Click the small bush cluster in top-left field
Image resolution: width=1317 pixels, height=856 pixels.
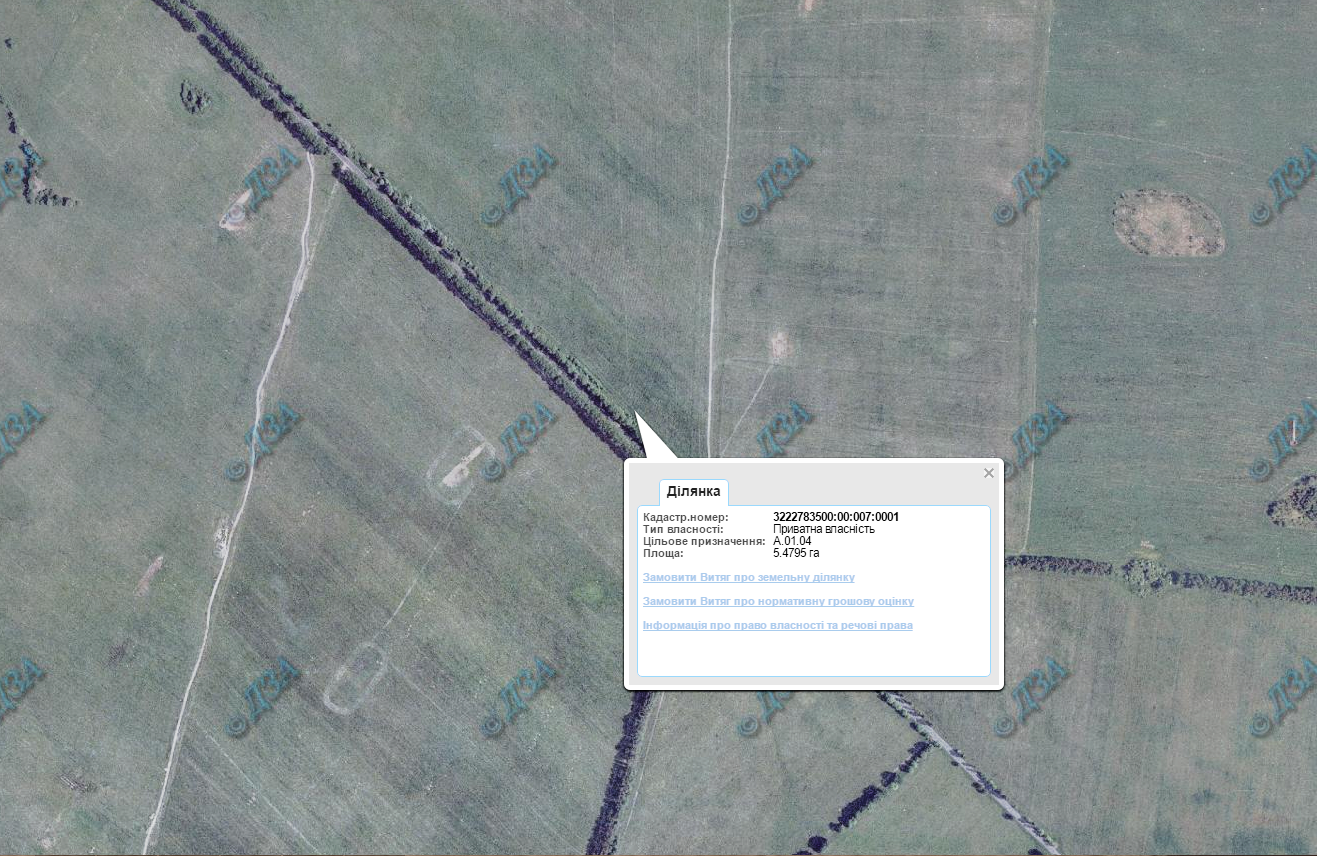click(195, 97)
